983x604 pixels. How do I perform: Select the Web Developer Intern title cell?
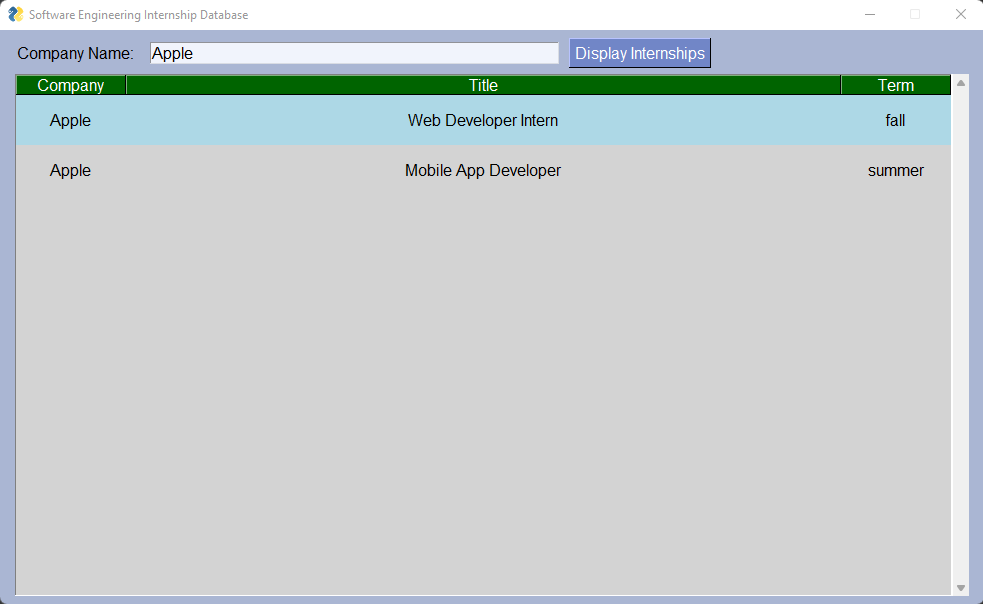point(483,120)
